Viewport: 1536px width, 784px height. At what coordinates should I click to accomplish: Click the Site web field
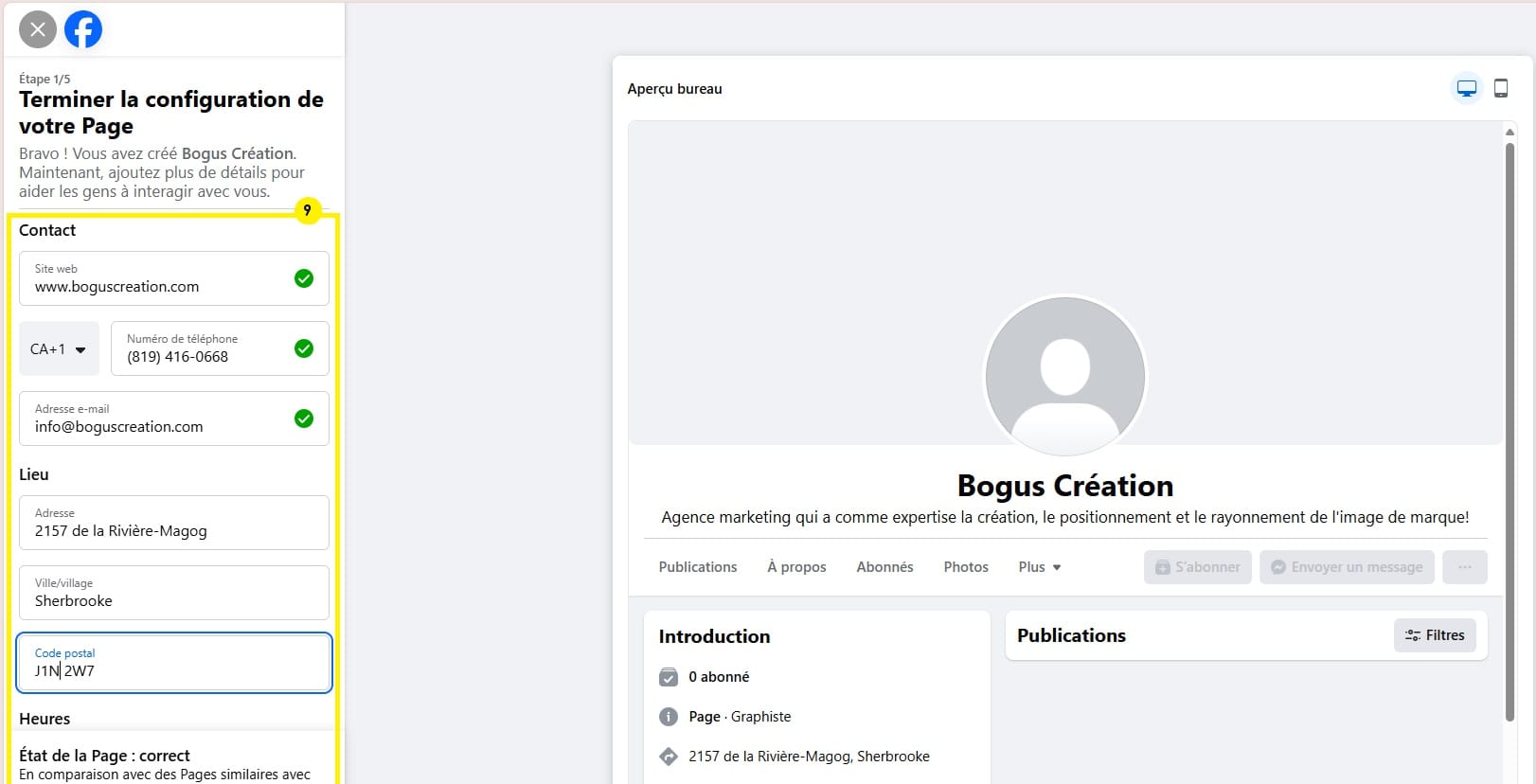click(x=174, y=278)
